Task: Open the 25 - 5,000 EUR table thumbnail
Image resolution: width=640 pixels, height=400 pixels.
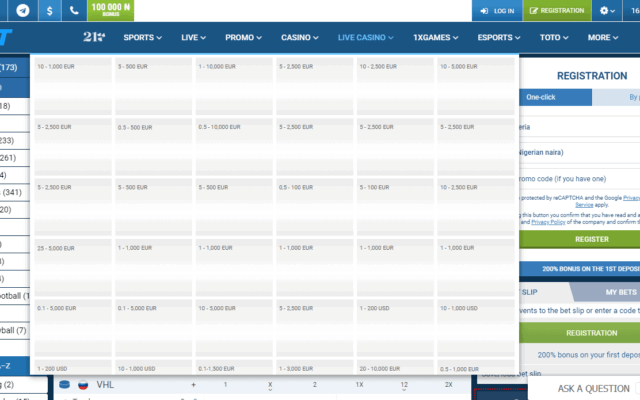Action: pyautogui.click(x=73, y=267)
